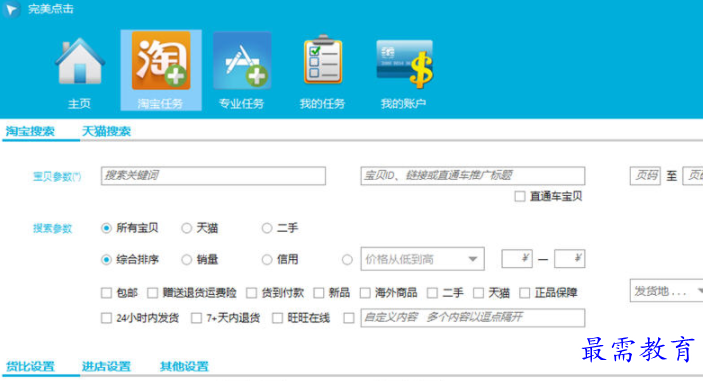Open 我的账户 account icon
This screenshot has height=381, width=703.
pyautogui.click(x=404, y=63)
